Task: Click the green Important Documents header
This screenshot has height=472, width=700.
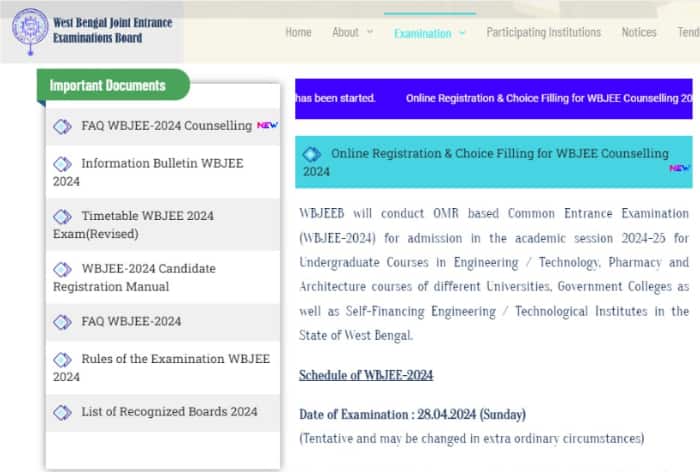Action: click(108, 85)
